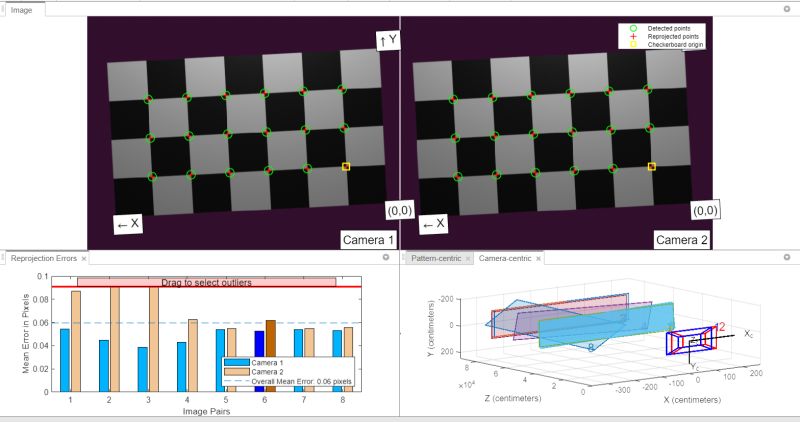The image size is (800, 422).
Task: Select the highlighted cyan pattern plane in 3D view
Action: [x=606, y=326]
